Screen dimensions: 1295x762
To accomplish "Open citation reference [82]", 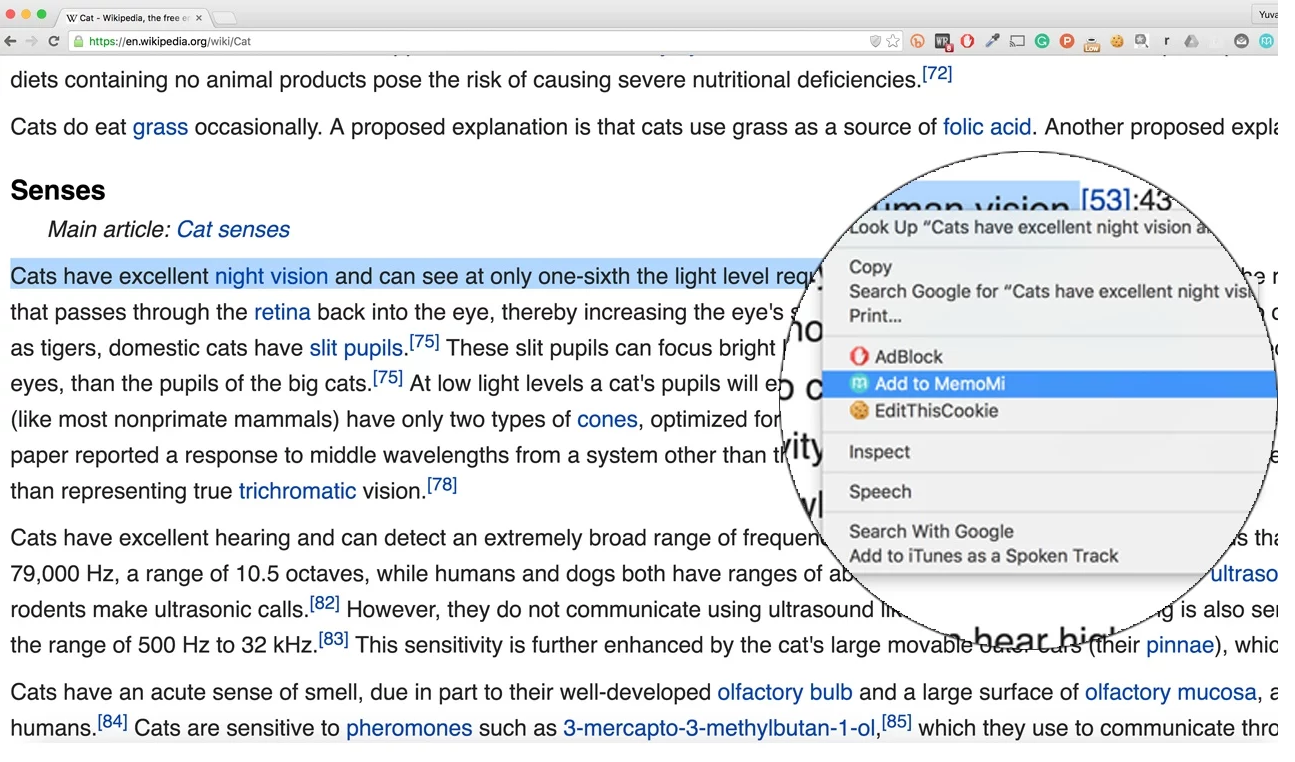I will 325,603.
